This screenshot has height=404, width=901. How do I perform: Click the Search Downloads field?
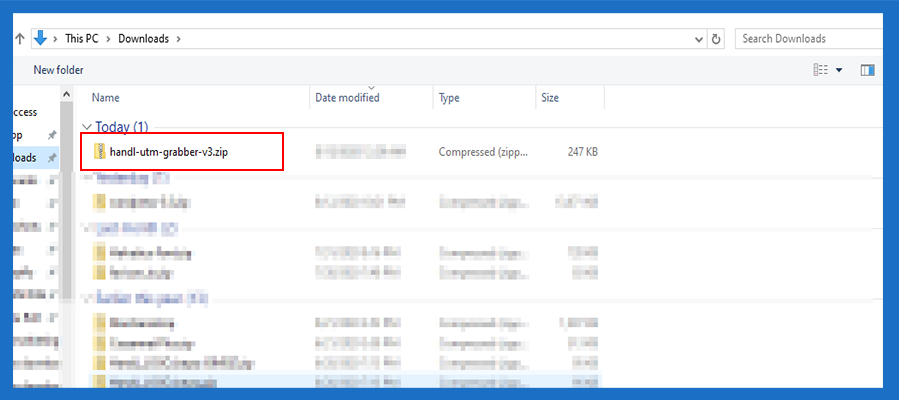[805, 39]
